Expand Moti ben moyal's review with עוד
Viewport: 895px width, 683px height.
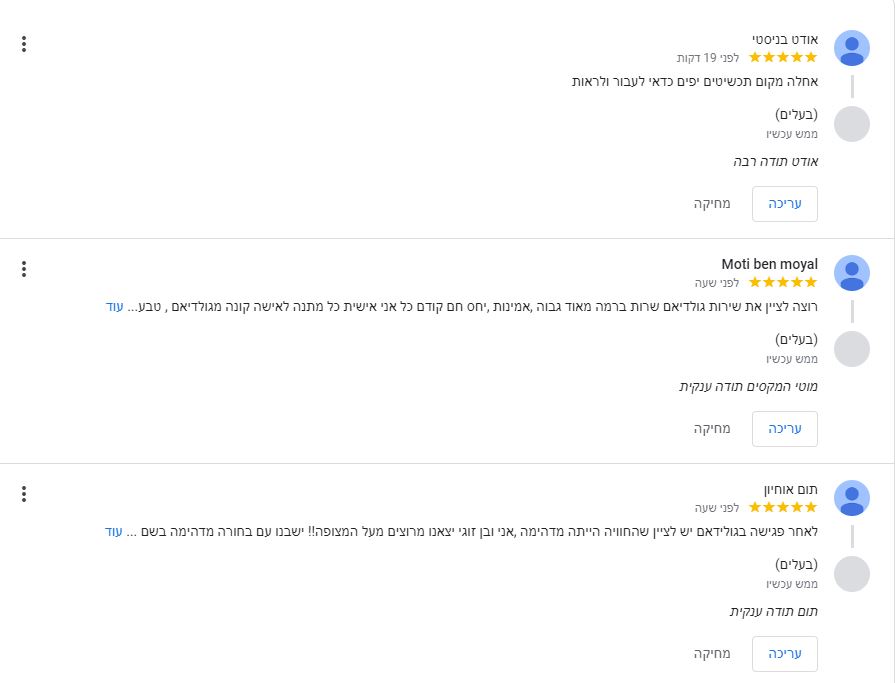coord(114,306)
